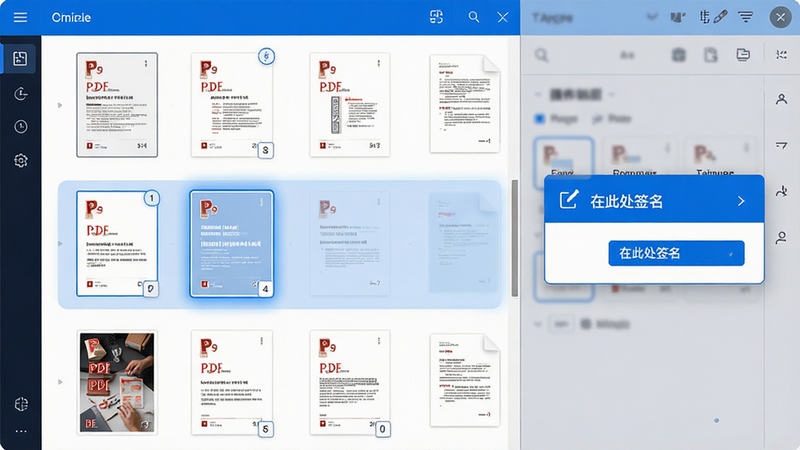This screenshot has width=800, height=450.
Task: Click the briefcase icon in right panel toolbar
Action: [679, 55]
